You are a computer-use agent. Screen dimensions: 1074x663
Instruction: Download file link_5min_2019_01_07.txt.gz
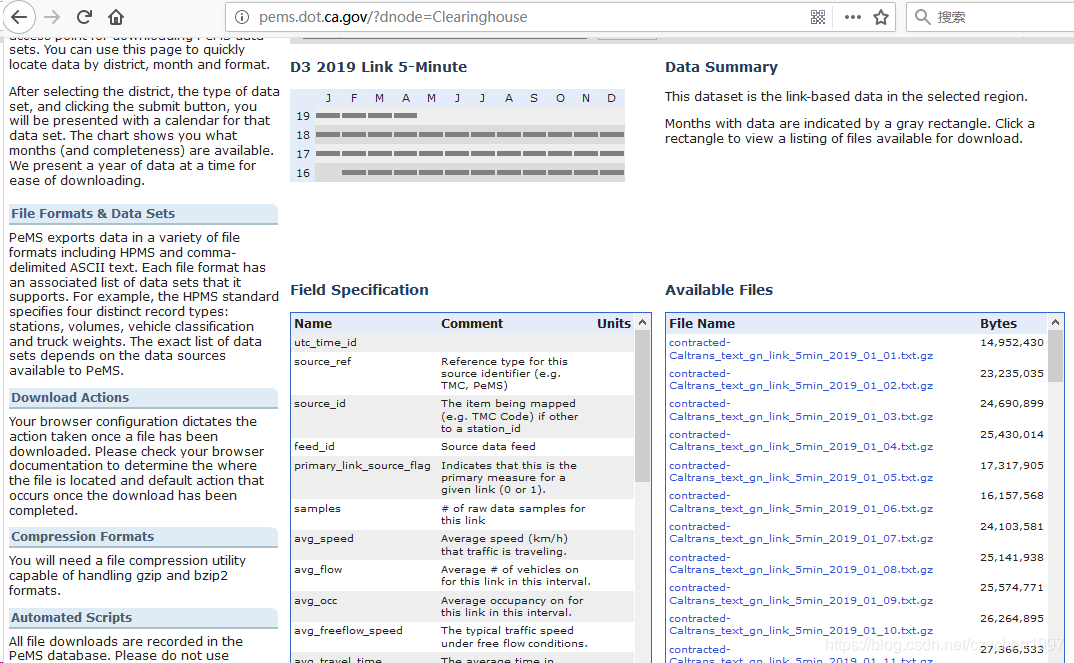[801, 532]
